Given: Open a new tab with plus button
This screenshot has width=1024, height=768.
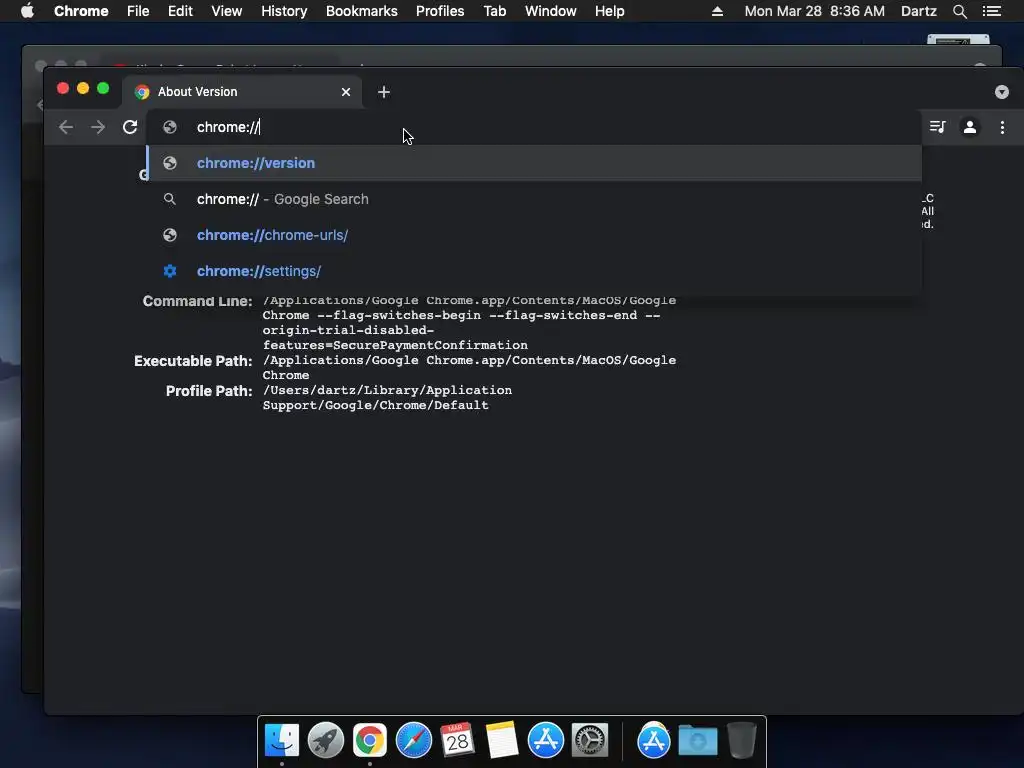Looking at the screenshot, I should (384, 92).
